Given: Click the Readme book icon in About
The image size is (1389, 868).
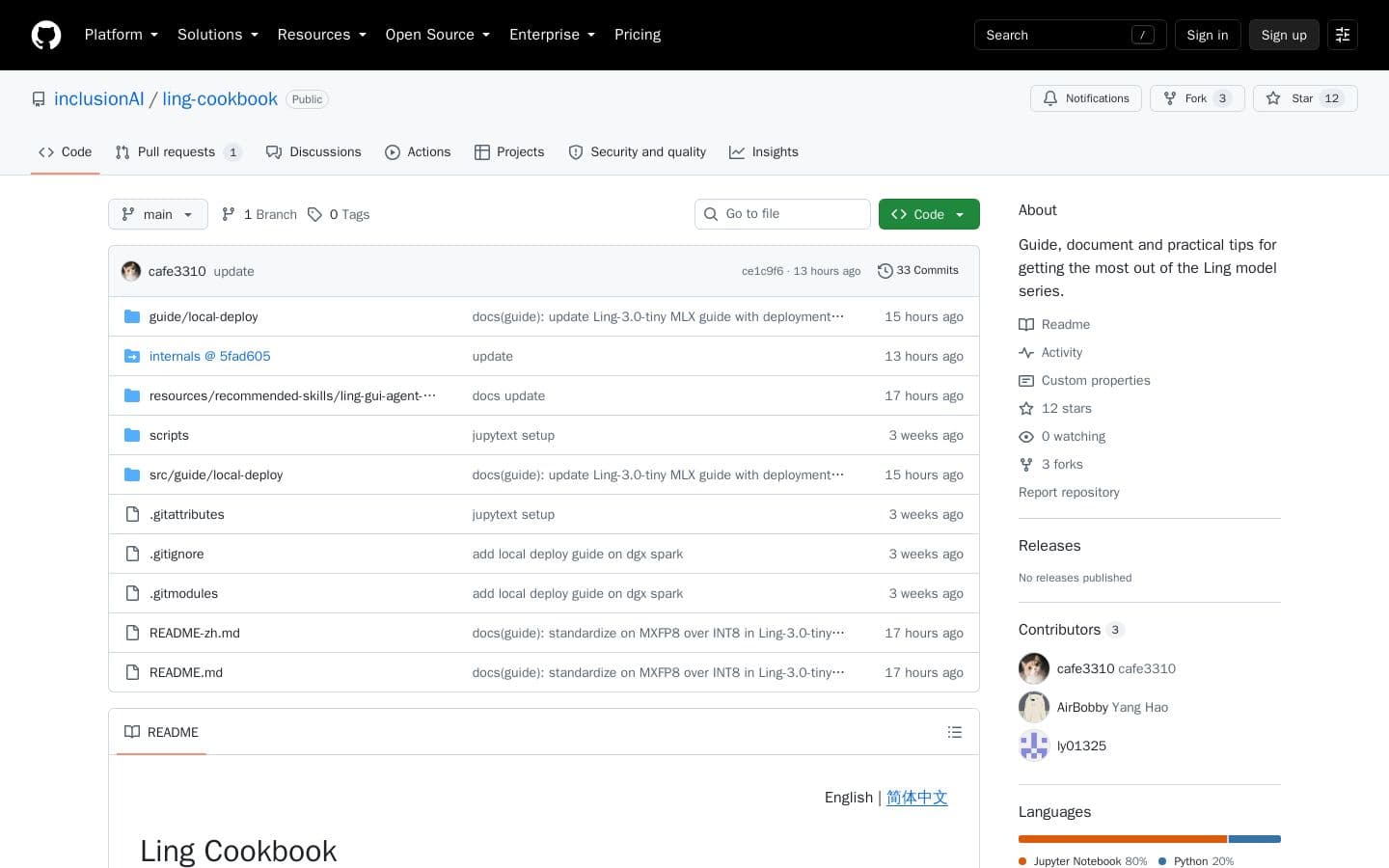Looking at the screenshot, I should point(1026,324).
